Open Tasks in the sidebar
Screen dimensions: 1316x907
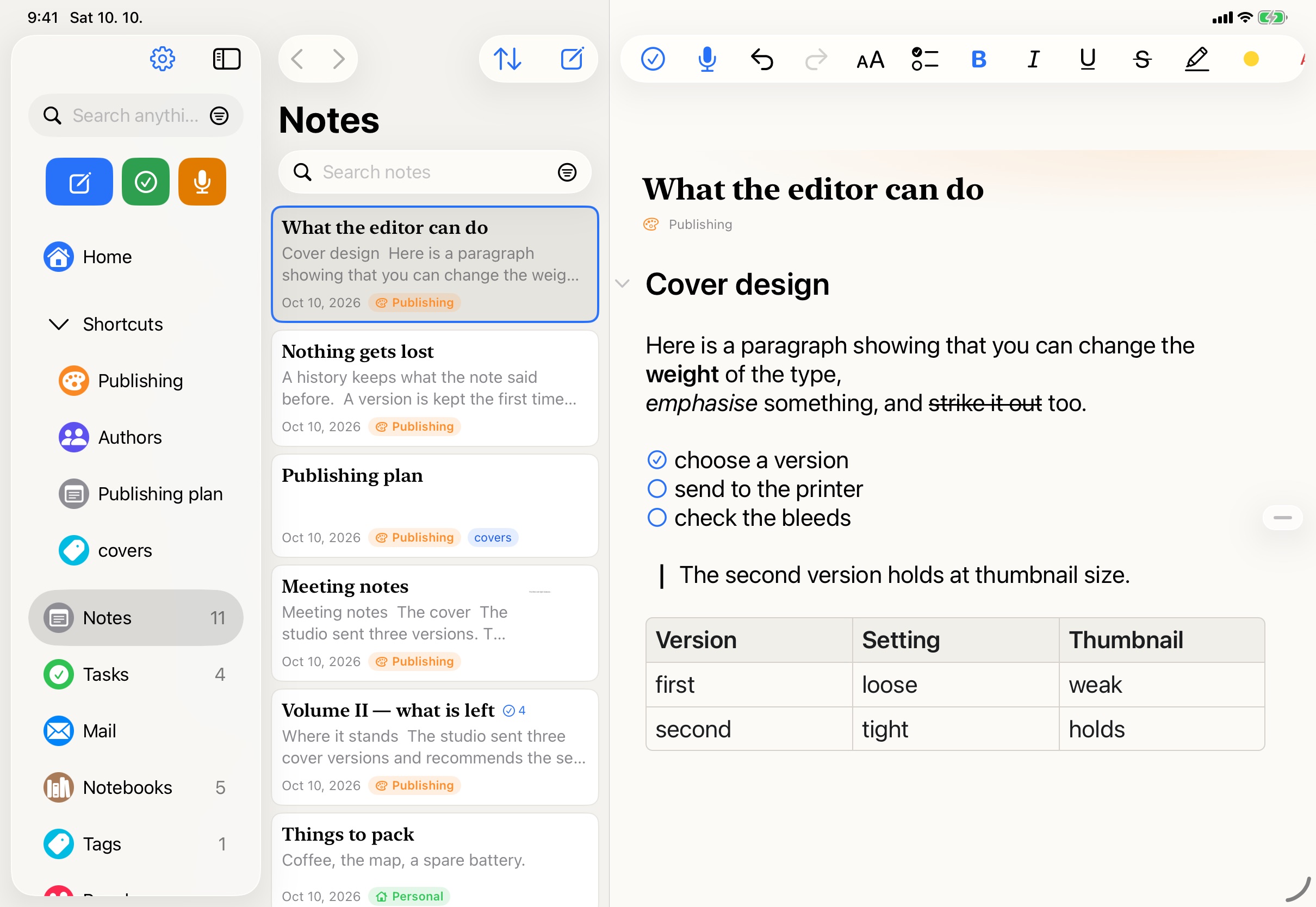coord(135,675)
